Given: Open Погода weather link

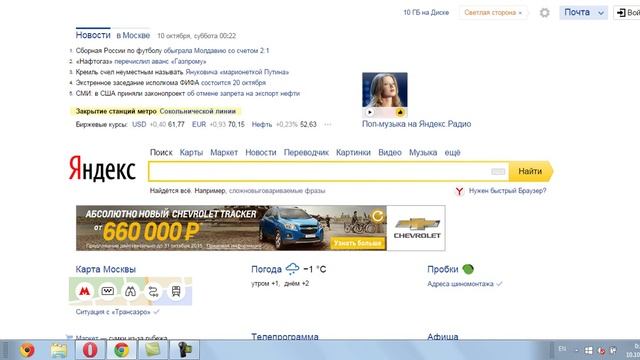Looking at the screenshot, I should (x=266, y=269).
